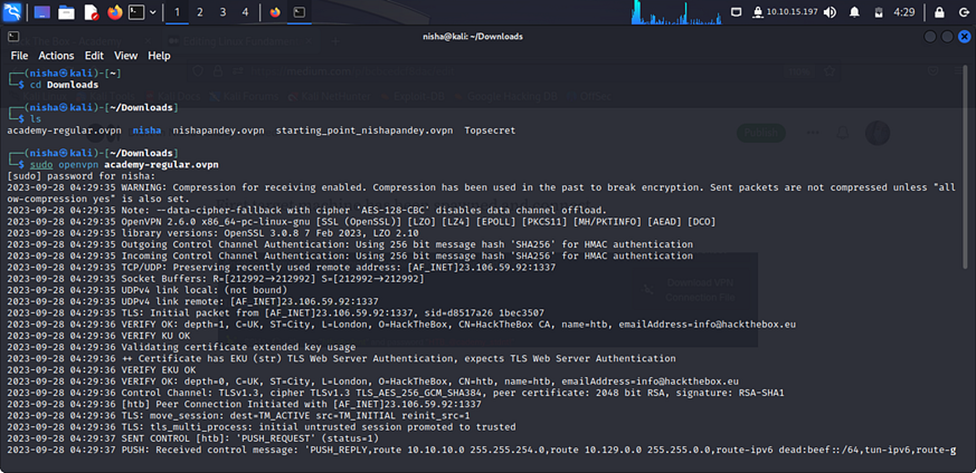Click the 'TLS: tls_multi_process' log line
Viewport: 976px width, 473px height.
(x=261, y=427)
